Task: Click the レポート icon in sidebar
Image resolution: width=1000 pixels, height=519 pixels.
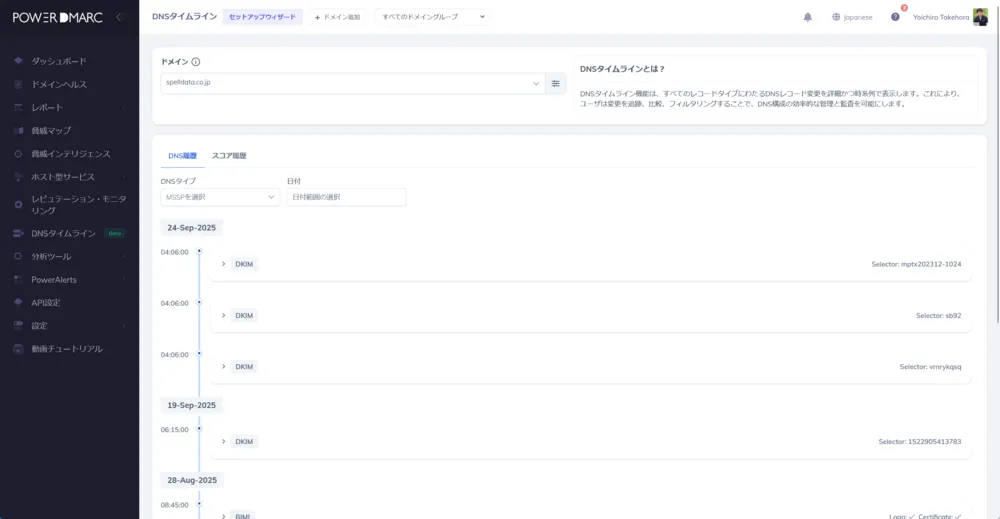Action: [18, 107]
